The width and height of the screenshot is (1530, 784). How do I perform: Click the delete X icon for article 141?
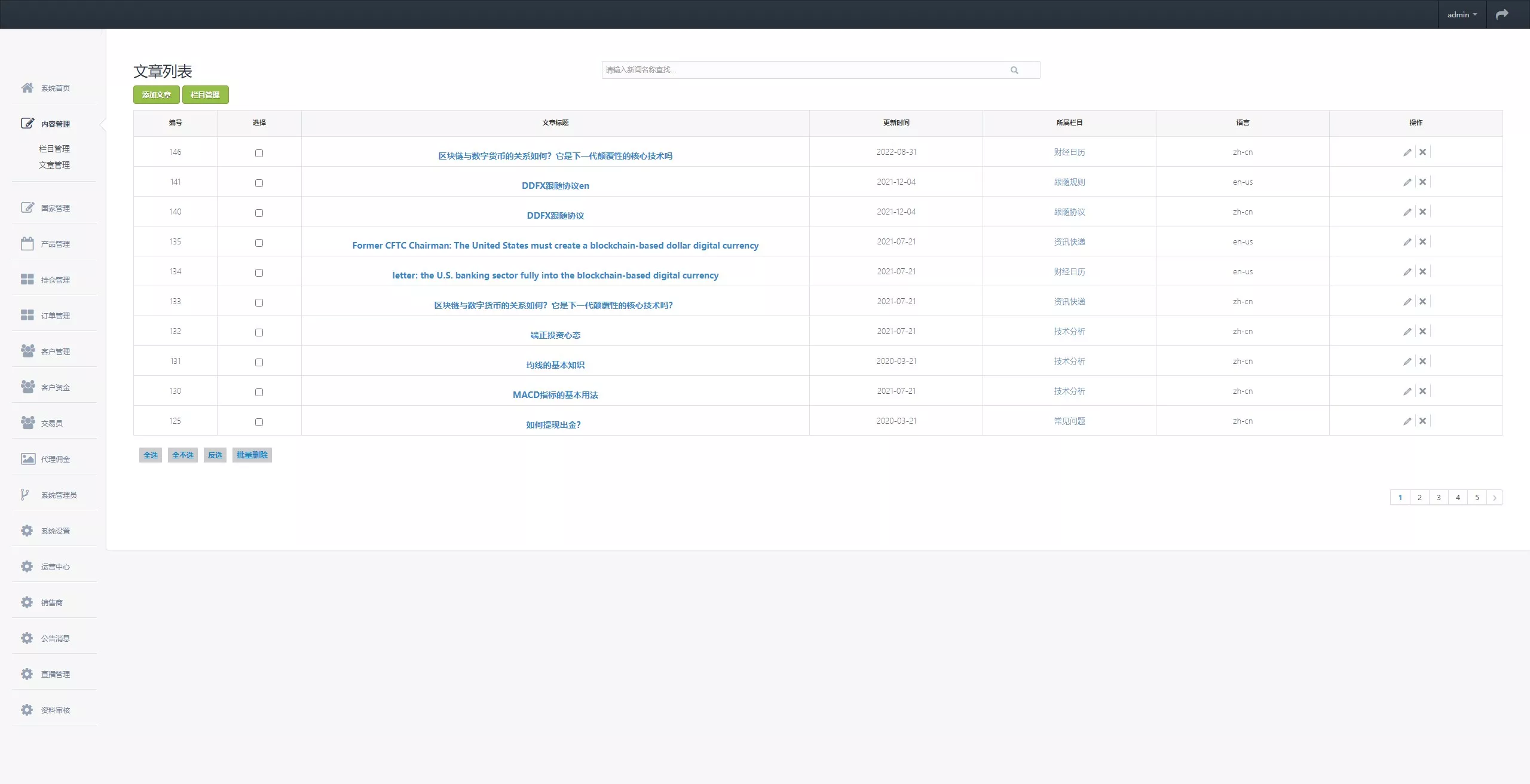point(1422,182)
